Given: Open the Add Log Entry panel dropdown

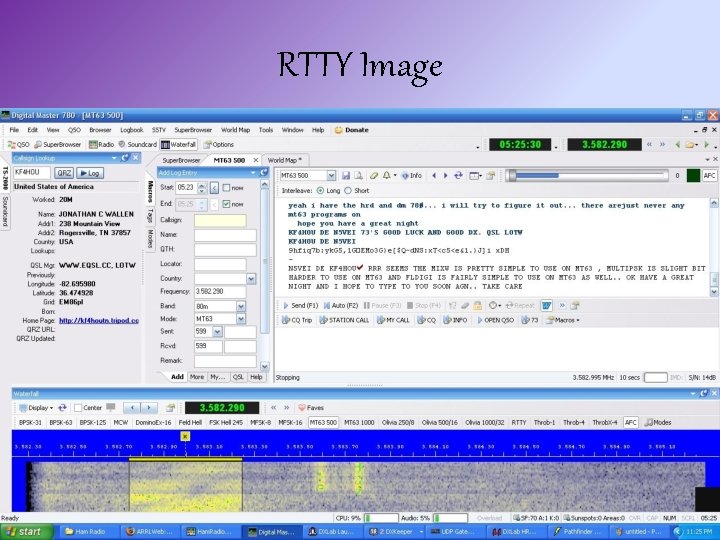Looking at the screenshot, I should [x=253, y=173].
